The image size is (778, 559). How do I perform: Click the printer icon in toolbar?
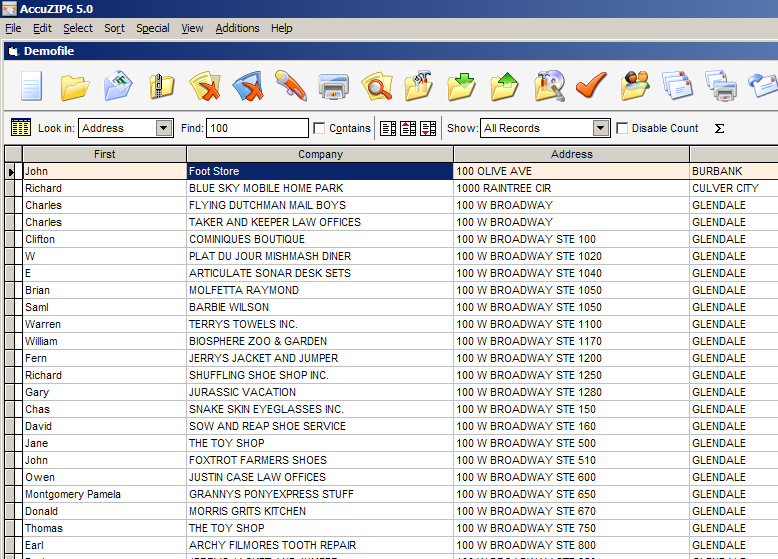(333, 87)
